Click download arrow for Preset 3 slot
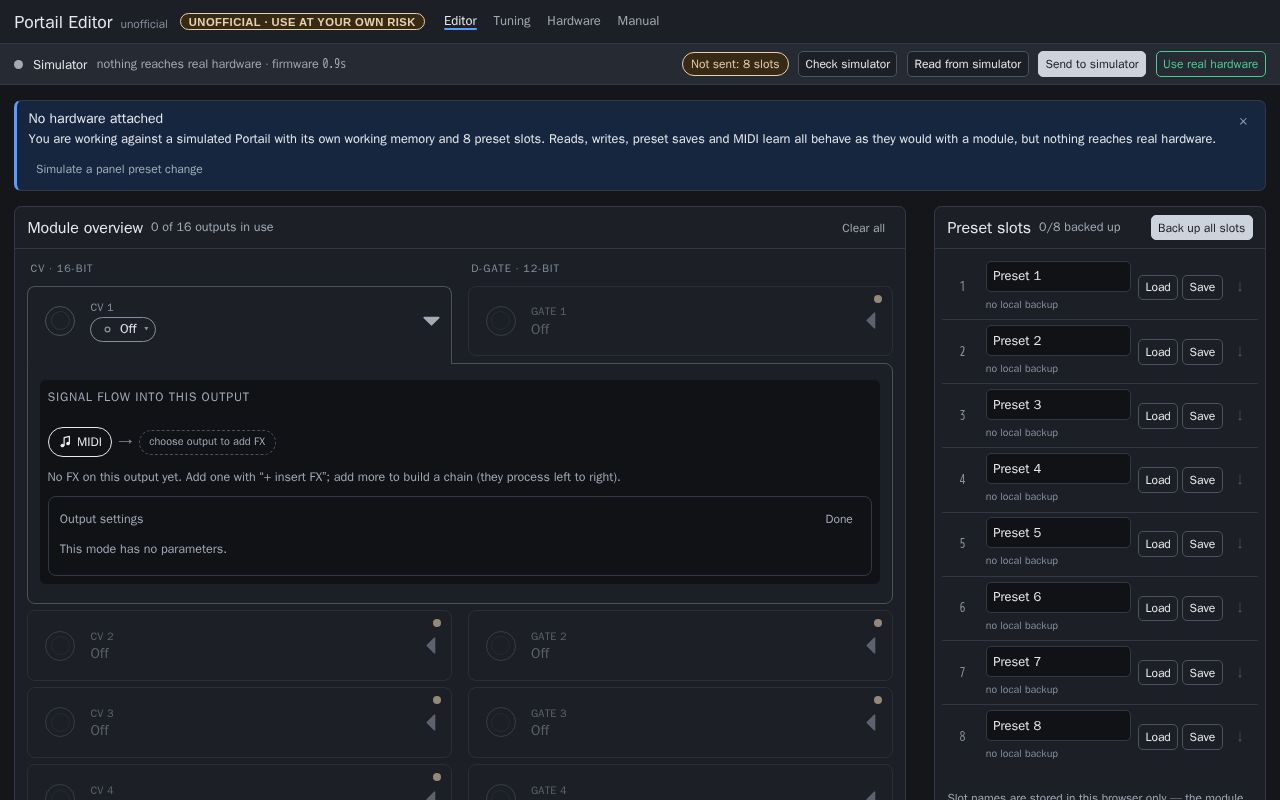 pos(1240,415)
